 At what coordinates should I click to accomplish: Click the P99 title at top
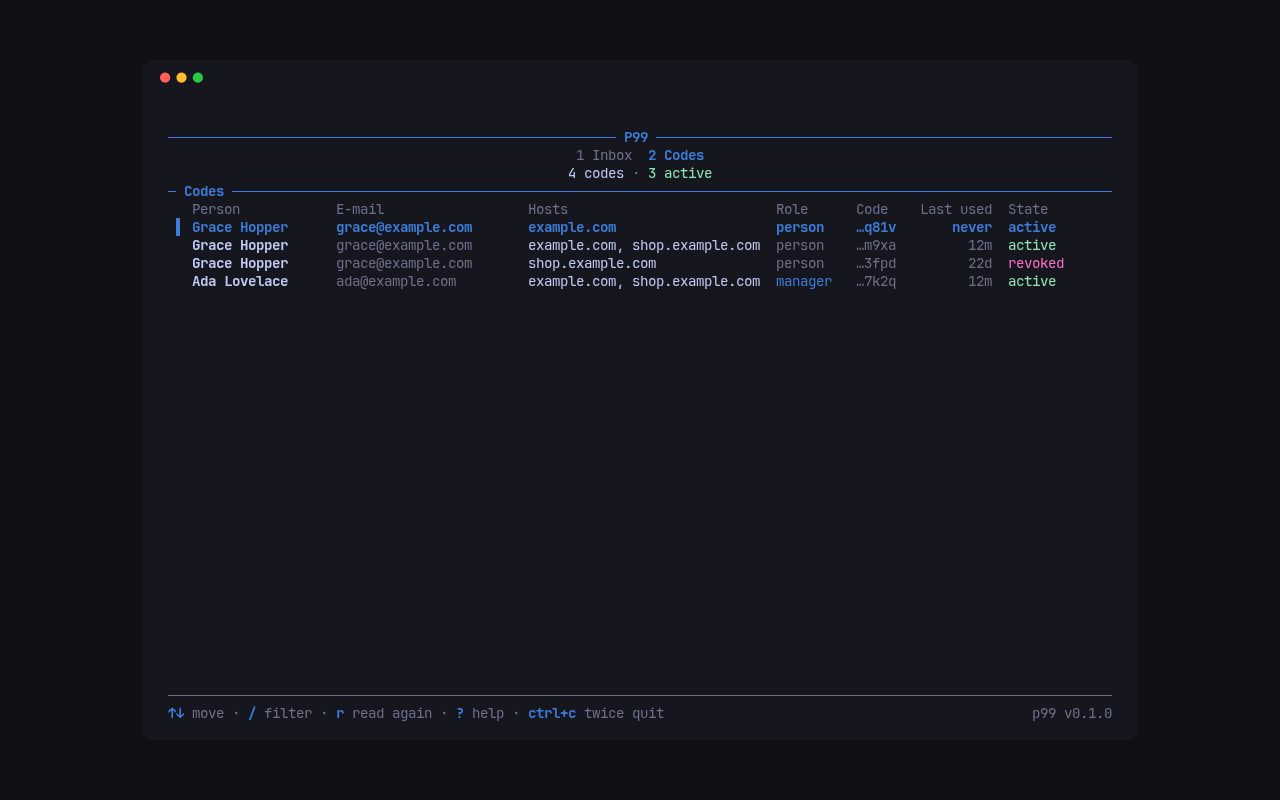click(636, 138)
